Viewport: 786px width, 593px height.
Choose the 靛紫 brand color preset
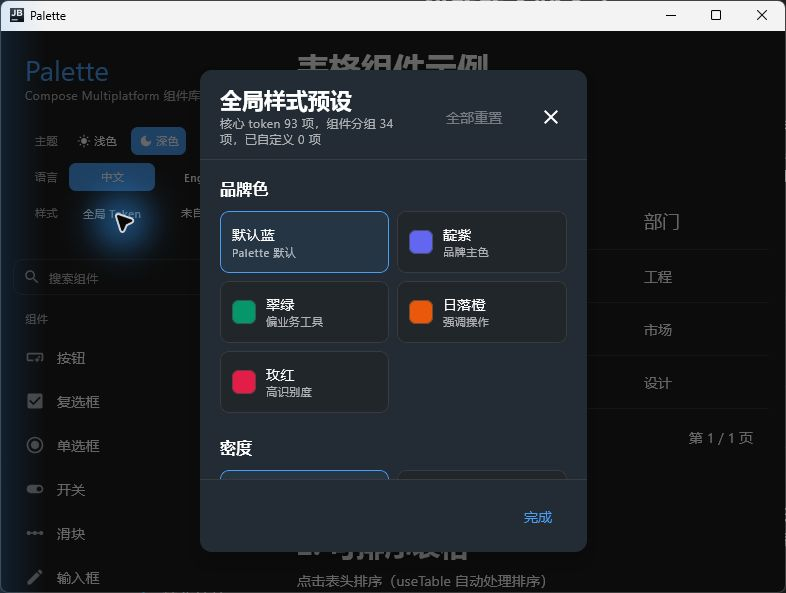tap(482, 242)
